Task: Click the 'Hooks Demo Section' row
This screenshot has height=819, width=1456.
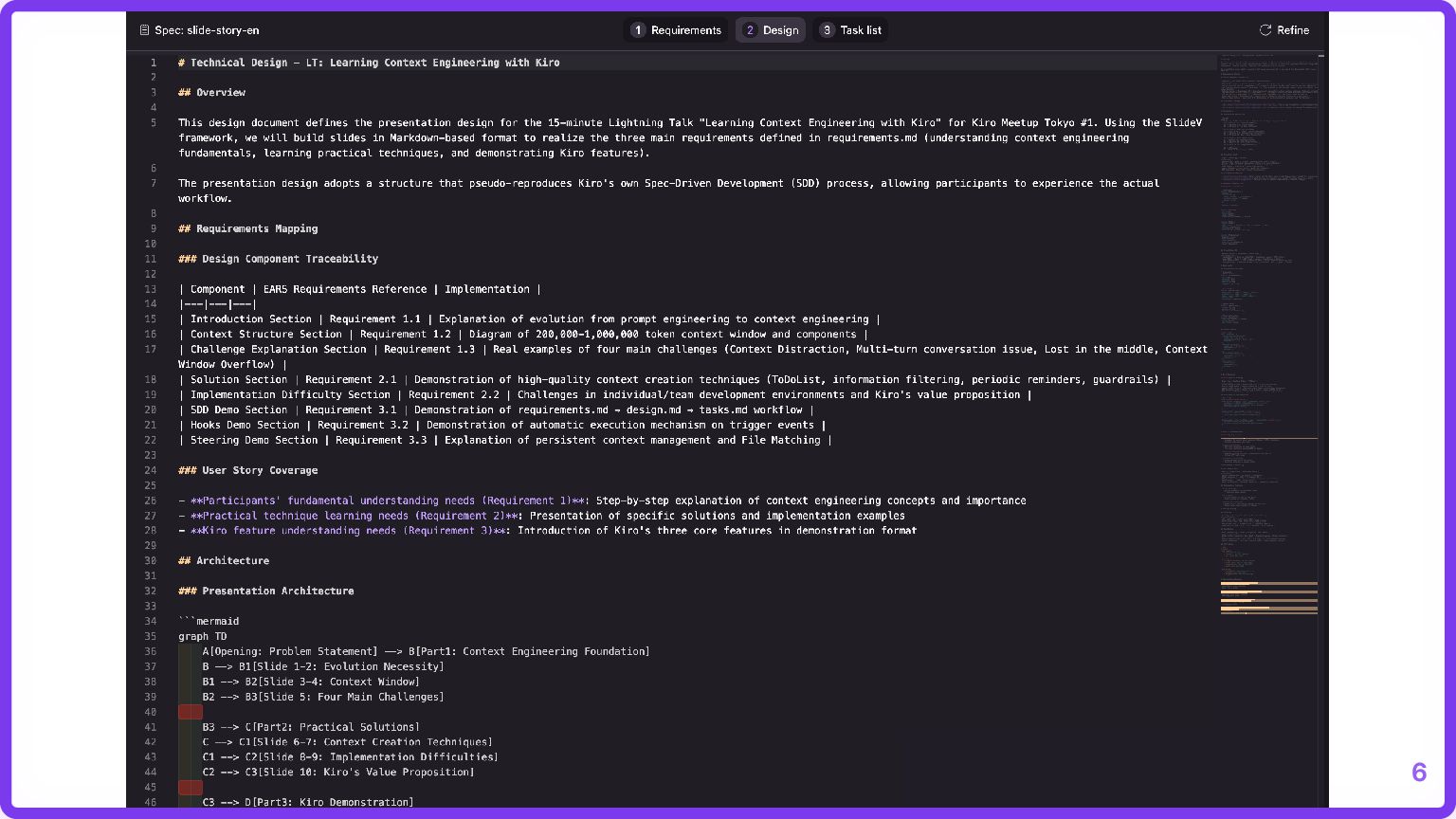Action: coord(502,426)
